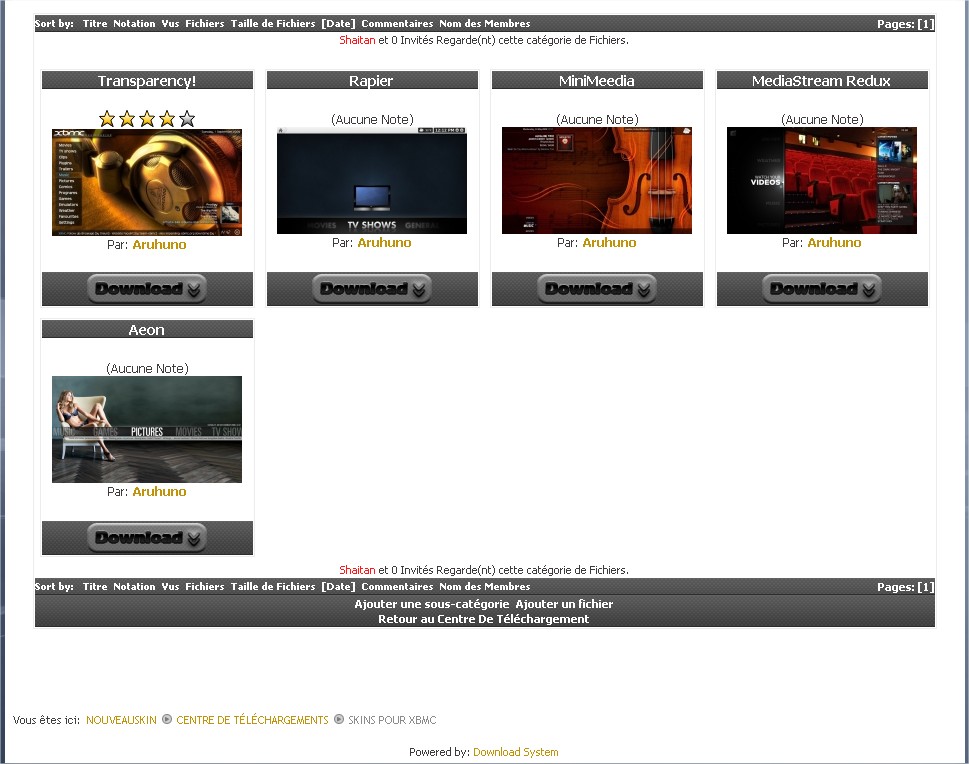
Task: Download the MiniMeedia skin
Action: (597, 289)
